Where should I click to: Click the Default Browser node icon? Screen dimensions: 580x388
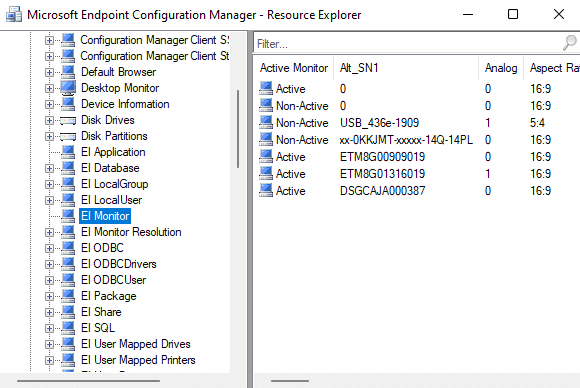point(68,71)
